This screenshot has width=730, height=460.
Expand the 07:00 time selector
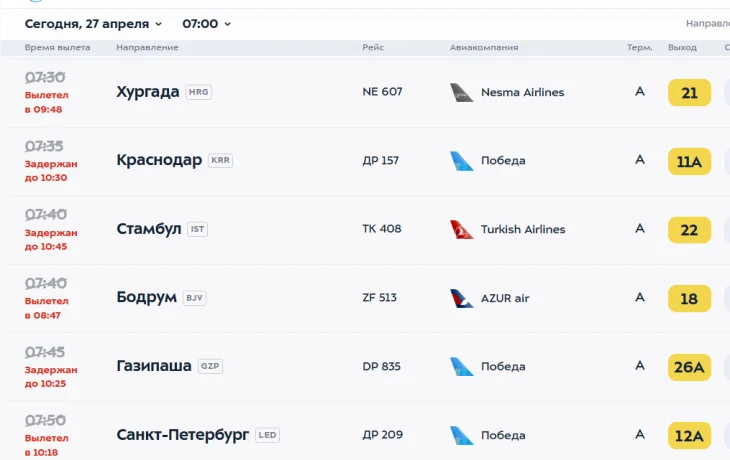[206, 23]
